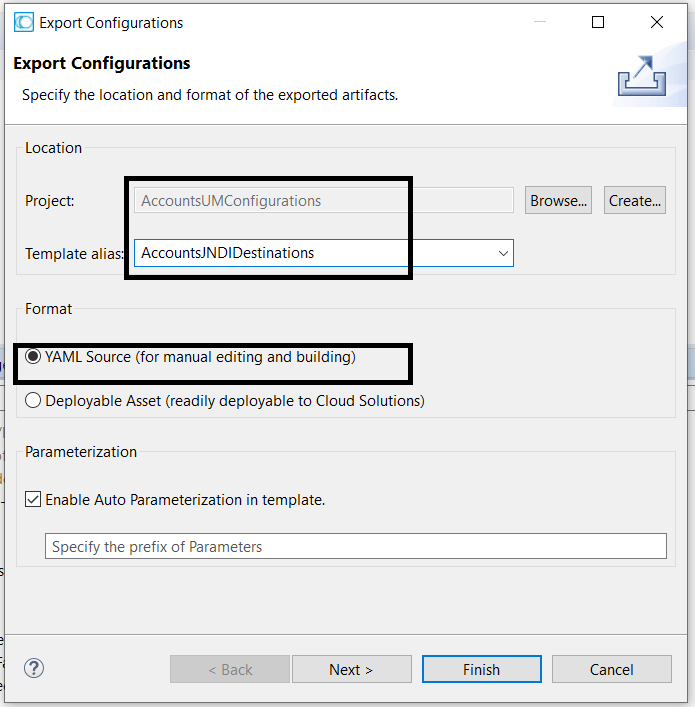
Task: Minimize the dialog window
Action: pos(540,22)
